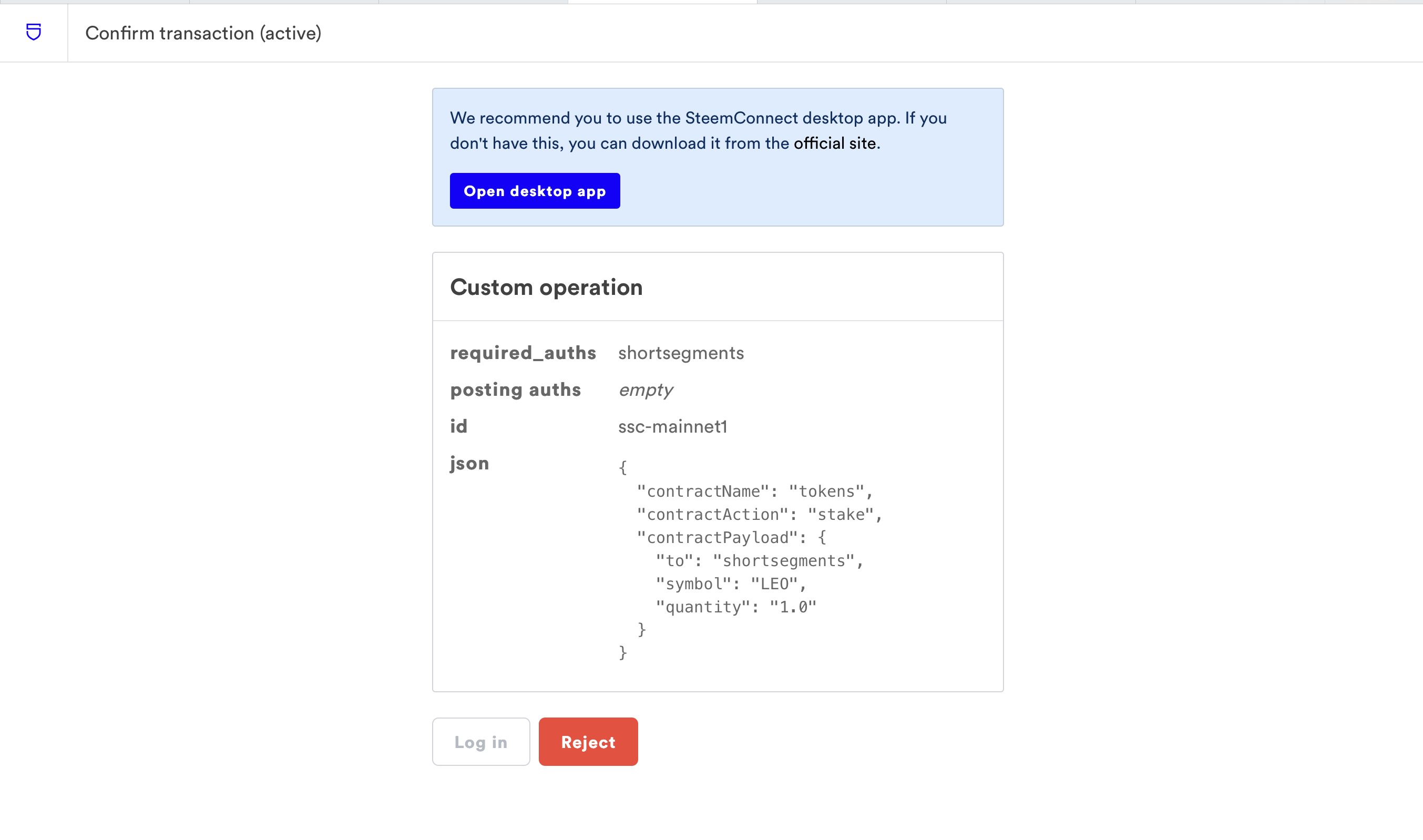Select the ssc-mainnet1 id value

pyautogui.click(x=672, y=426)
